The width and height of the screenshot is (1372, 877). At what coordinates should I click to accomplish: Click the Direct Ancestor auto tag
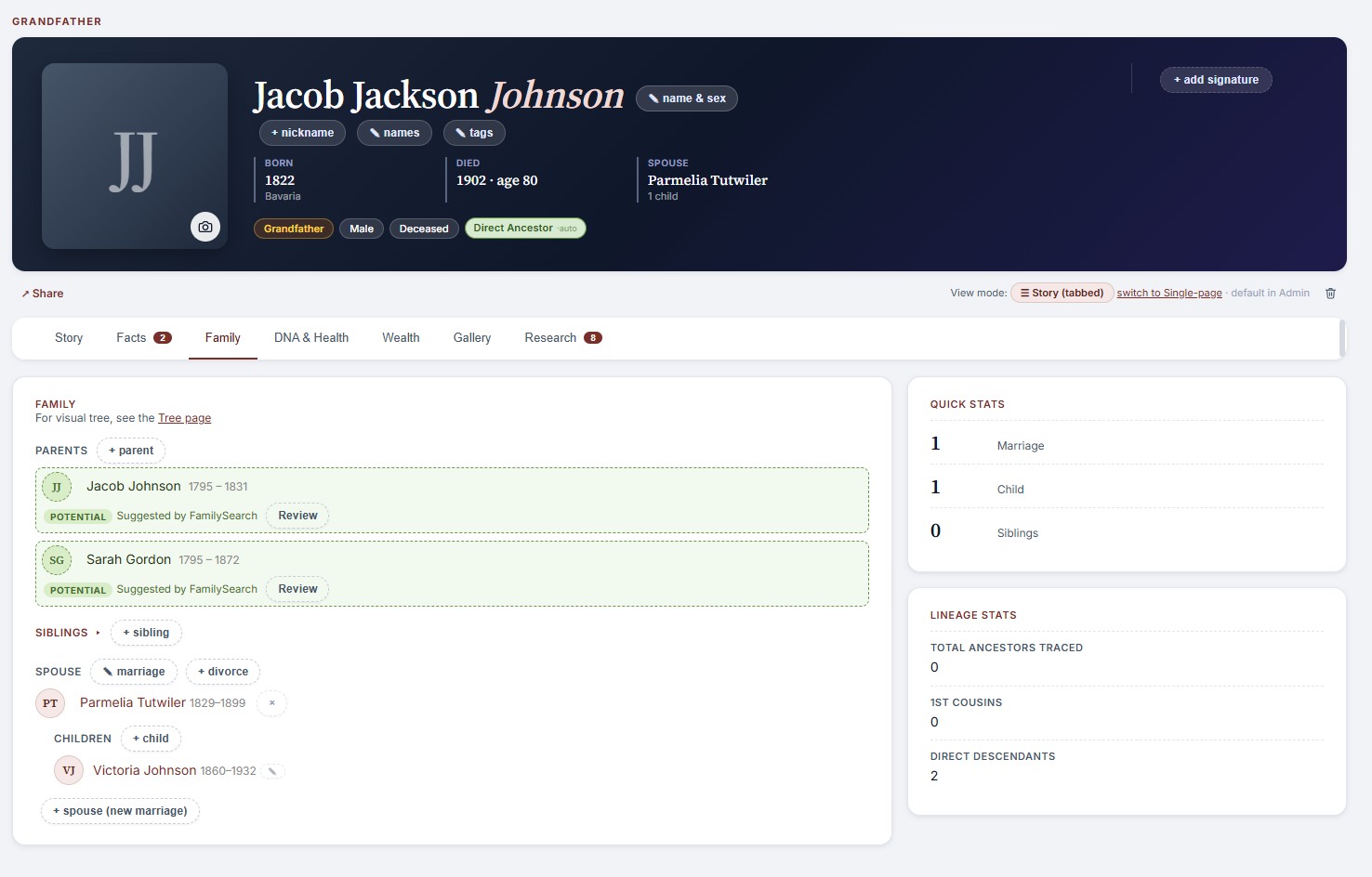coord(525,229)
